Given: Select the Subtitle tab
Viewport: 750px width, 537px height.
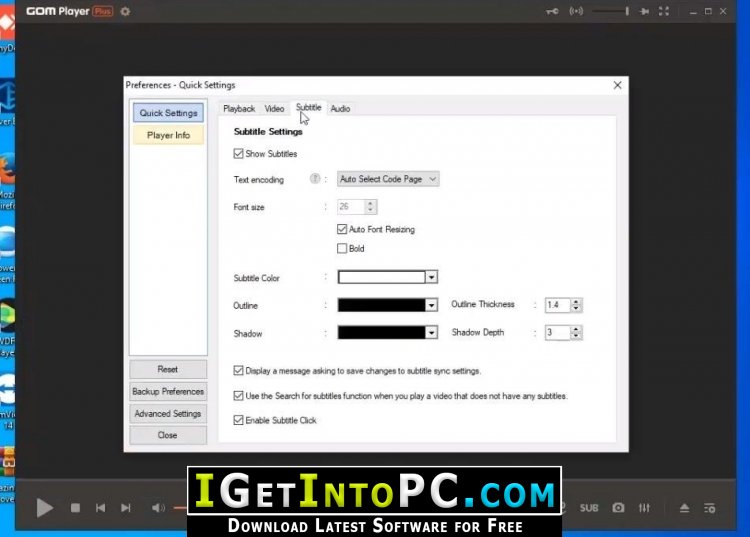Looking at the screenshot, I should [309, 108].
